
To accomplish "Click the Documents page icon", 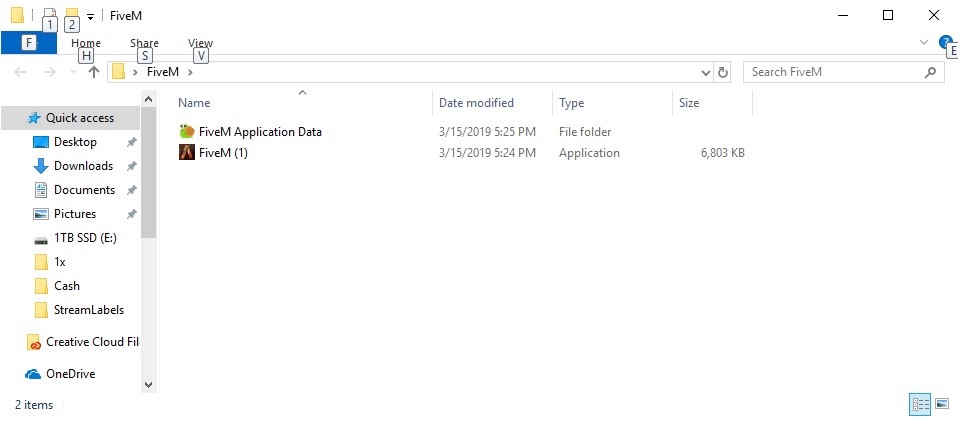I will [41, 190].
